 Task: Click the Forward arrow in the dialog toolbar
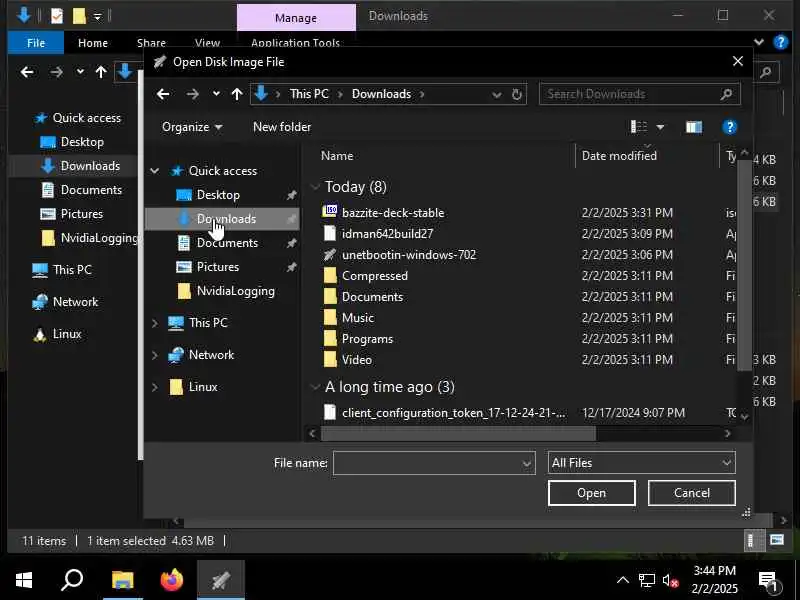pyautogui.click(x=192, y=94)
